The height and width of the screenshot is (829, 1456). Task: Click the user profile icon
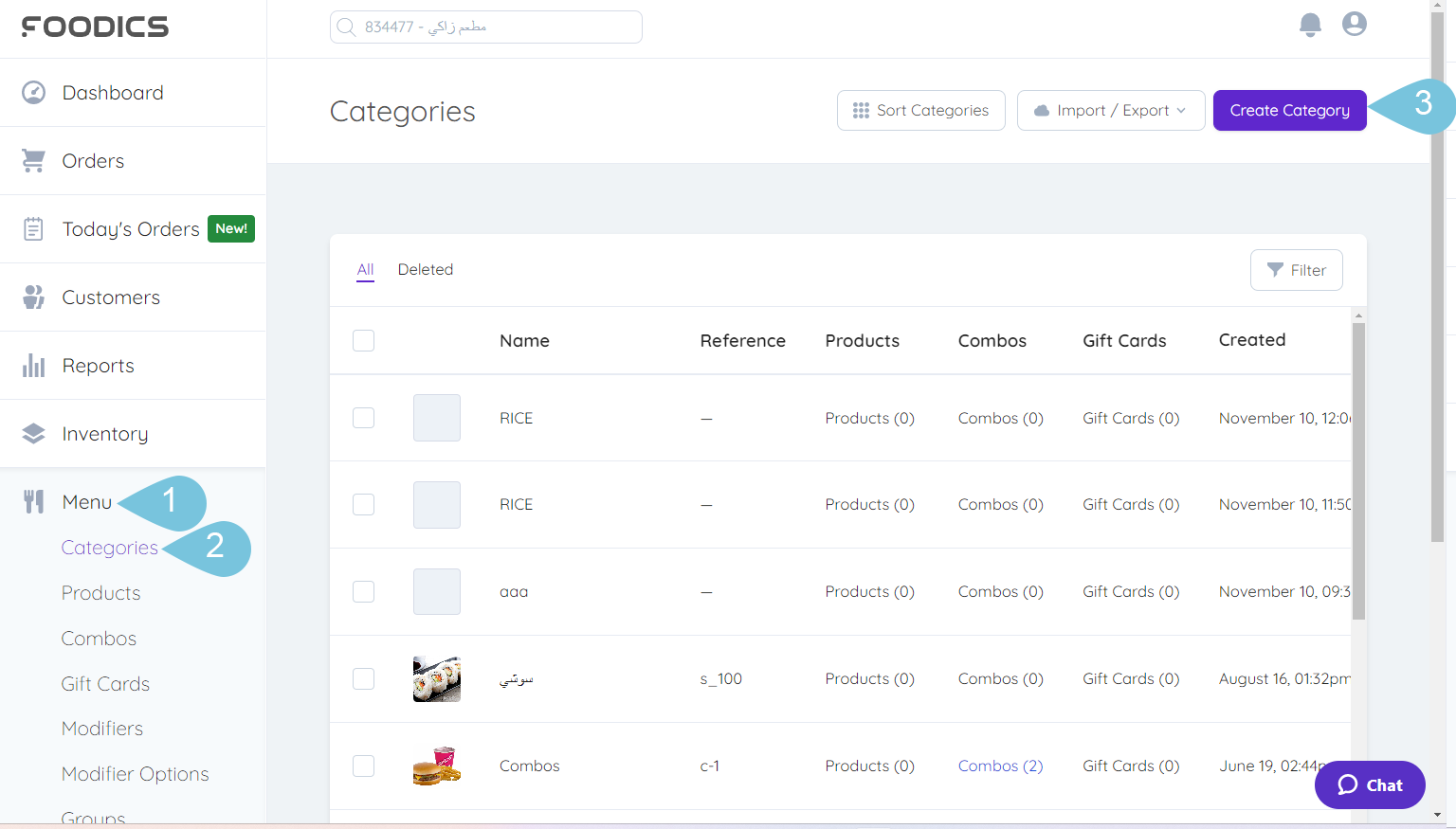[1354, 25]
